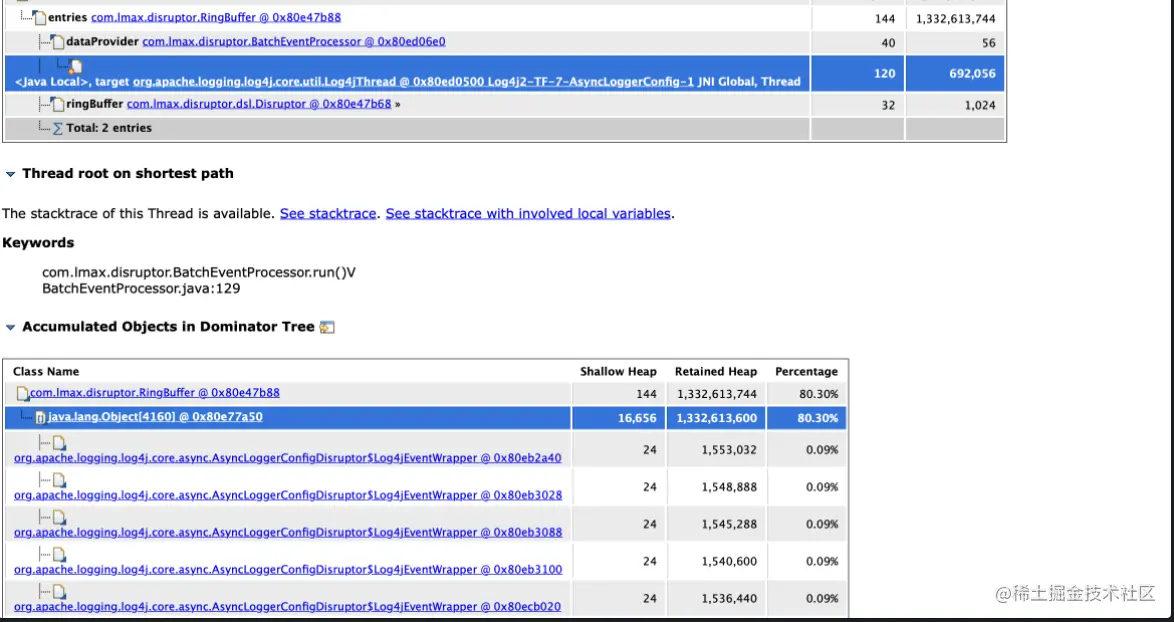Open Log4jEventWrapper @ 0x80eb3028 link
Viewport: 1174px width, 622px height.
288,496
